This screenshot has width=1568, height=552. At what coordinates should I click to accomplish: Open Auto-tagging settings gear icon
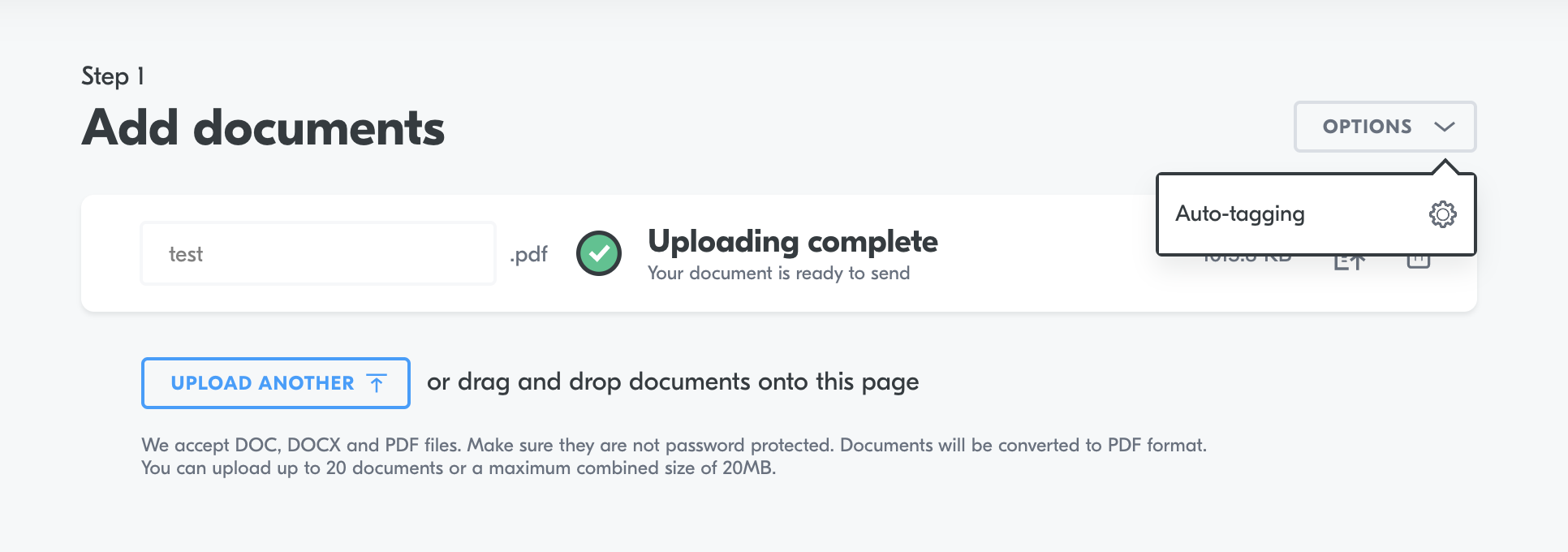1442,214
